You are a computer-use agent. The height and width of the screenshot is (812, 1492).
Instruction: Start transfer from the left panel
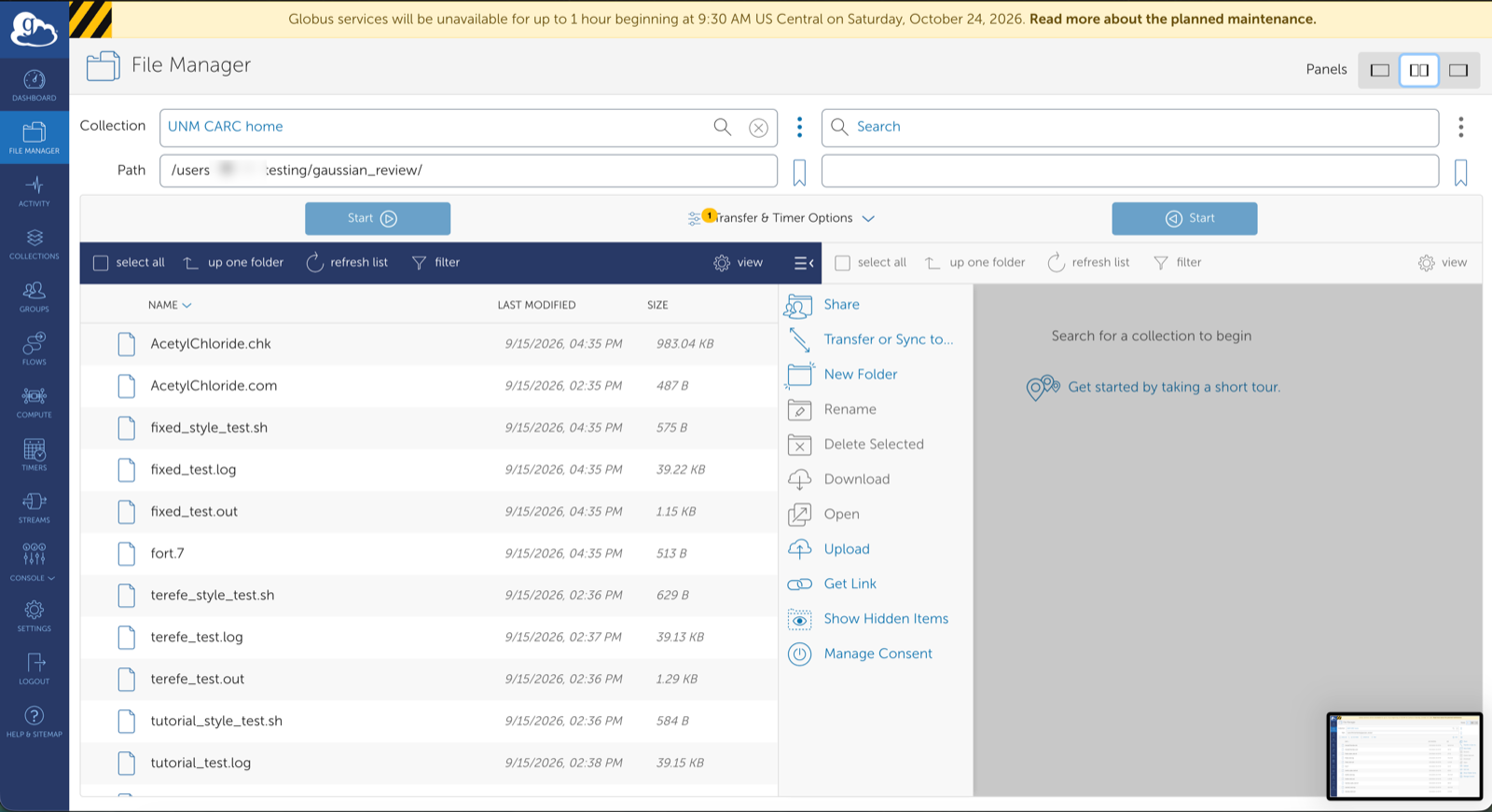(x=378, y=218)
